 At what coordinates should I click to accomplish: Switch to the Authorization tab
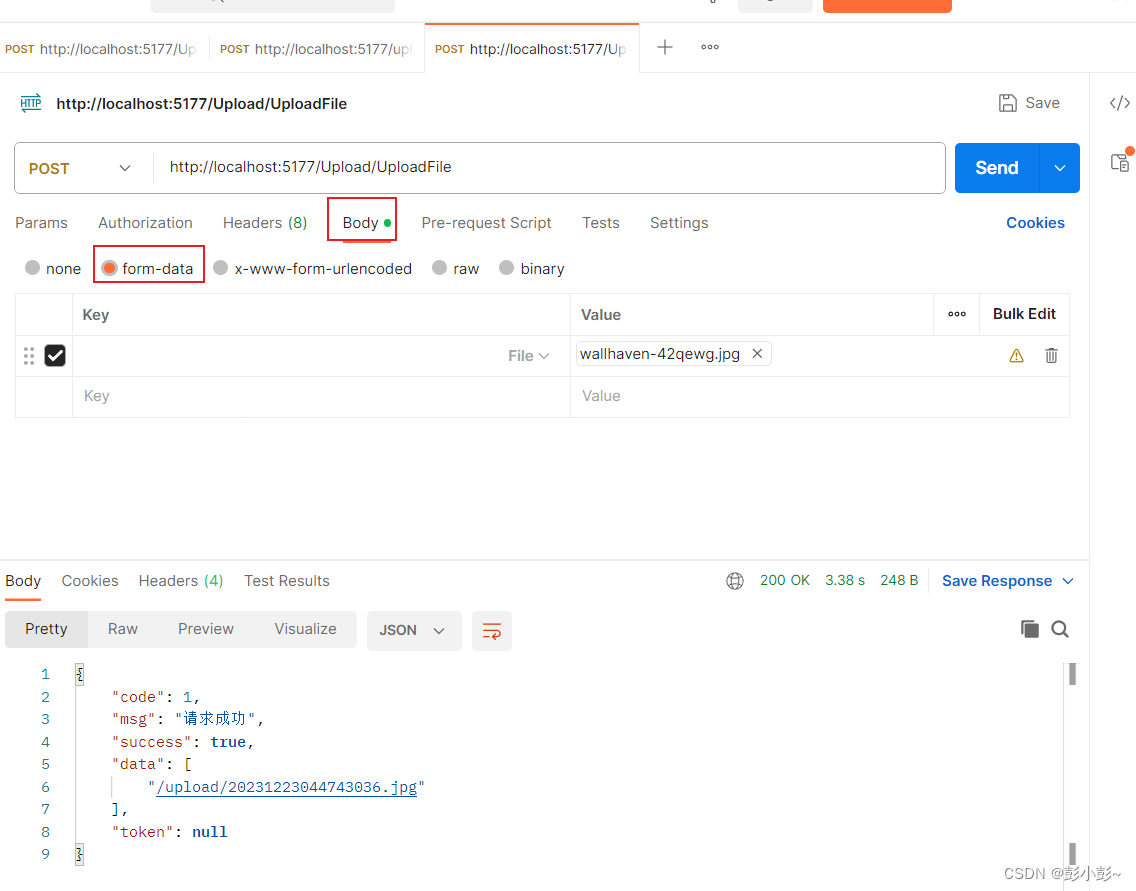point(146,223)
